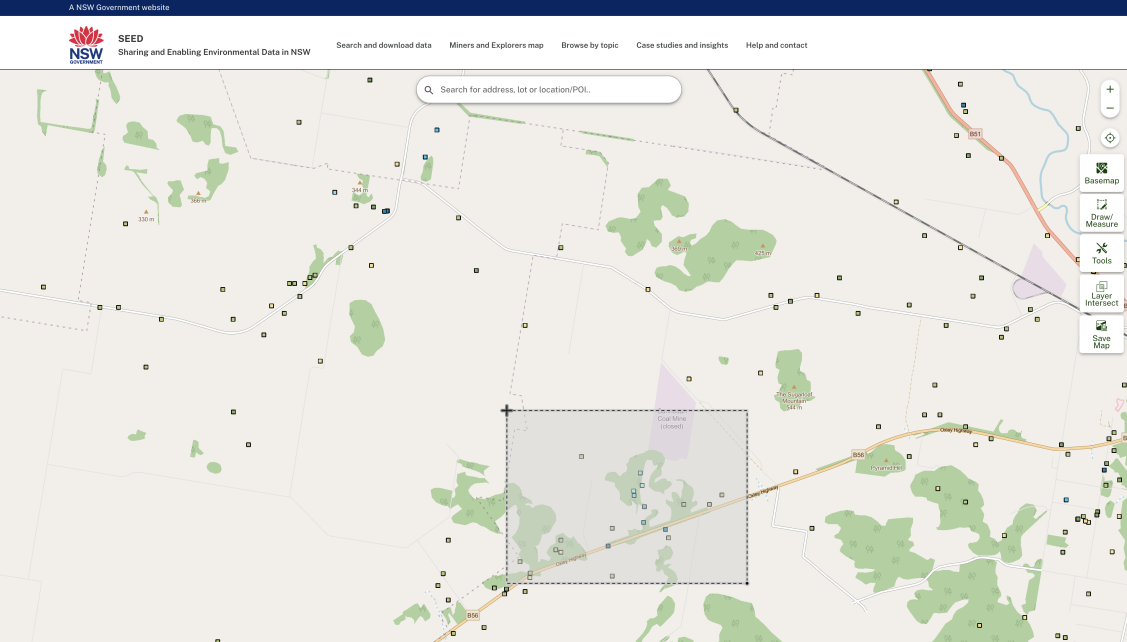Open Miners and Explorers map

496,45
